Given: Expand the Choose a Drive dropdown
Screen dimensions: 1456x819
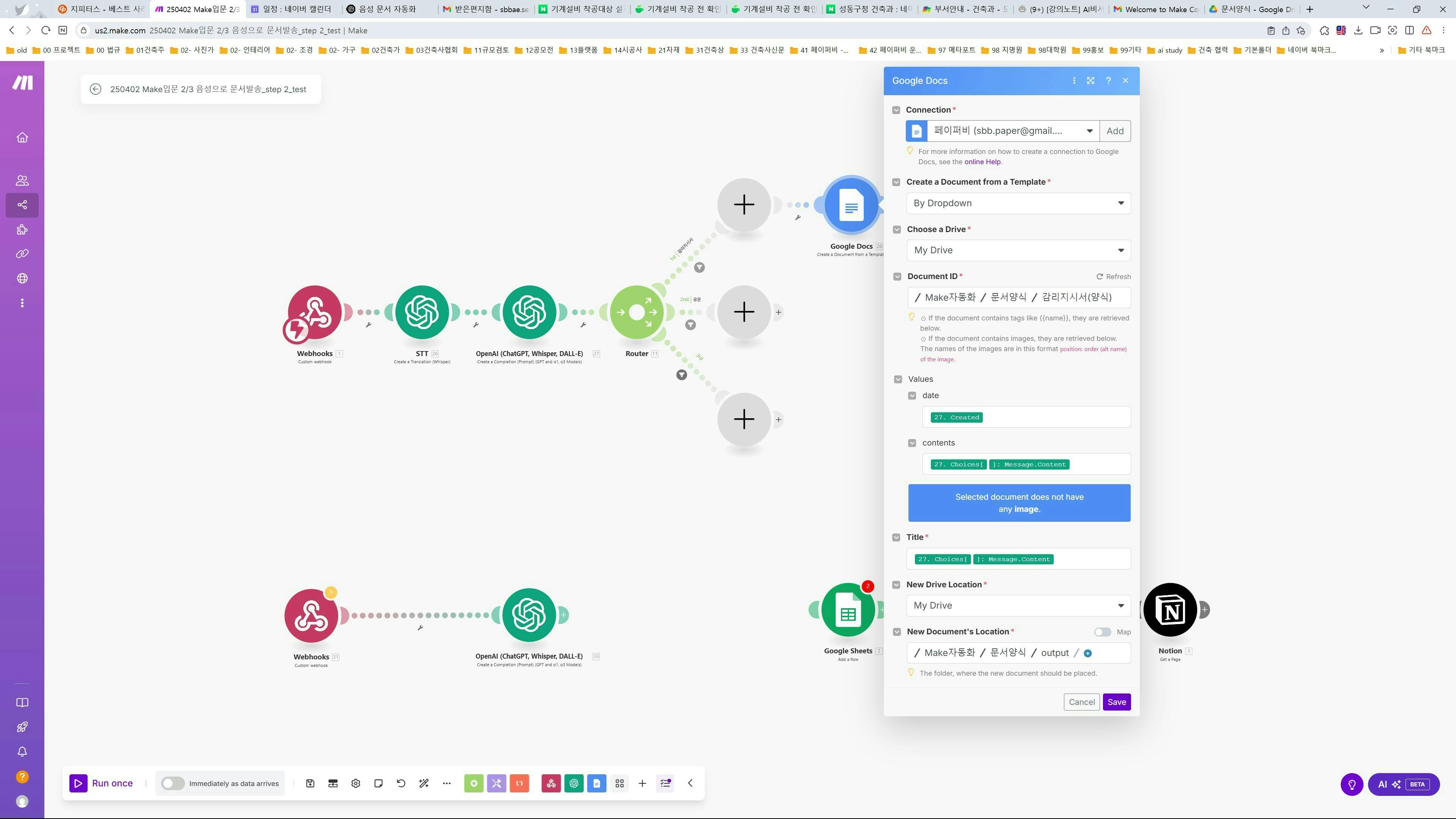Looking at the screenshot, I should (1018, 250).
